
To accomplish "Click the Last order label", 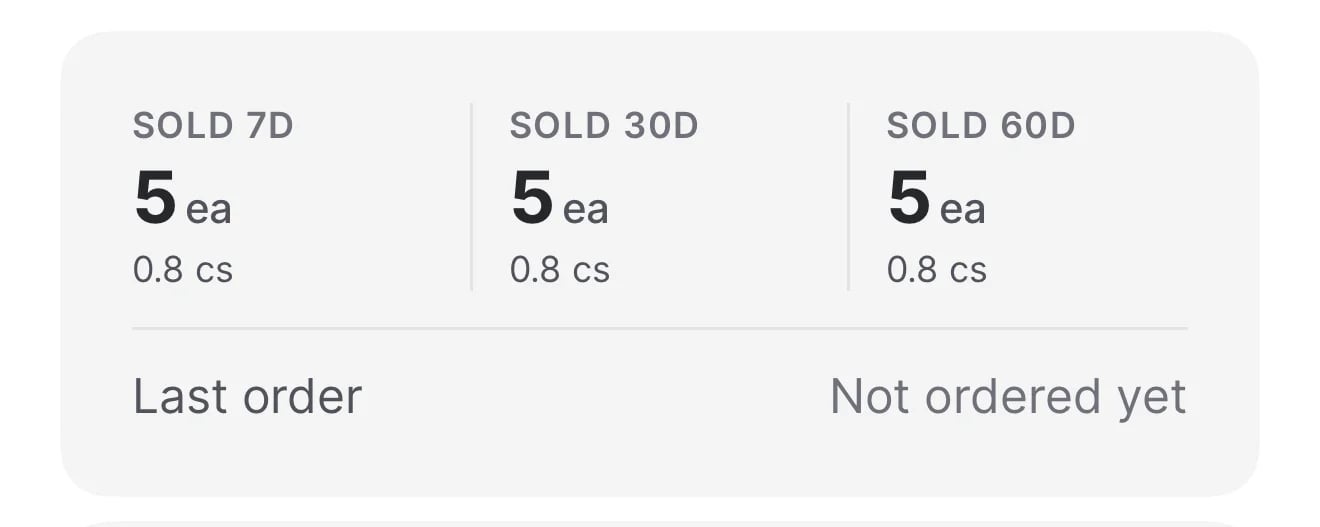I will coord(247,397).
